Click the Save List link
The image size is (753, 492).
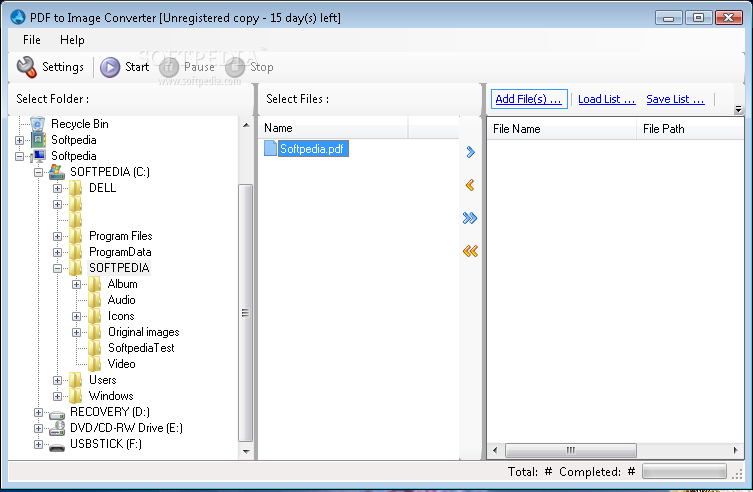click(675, 99)
